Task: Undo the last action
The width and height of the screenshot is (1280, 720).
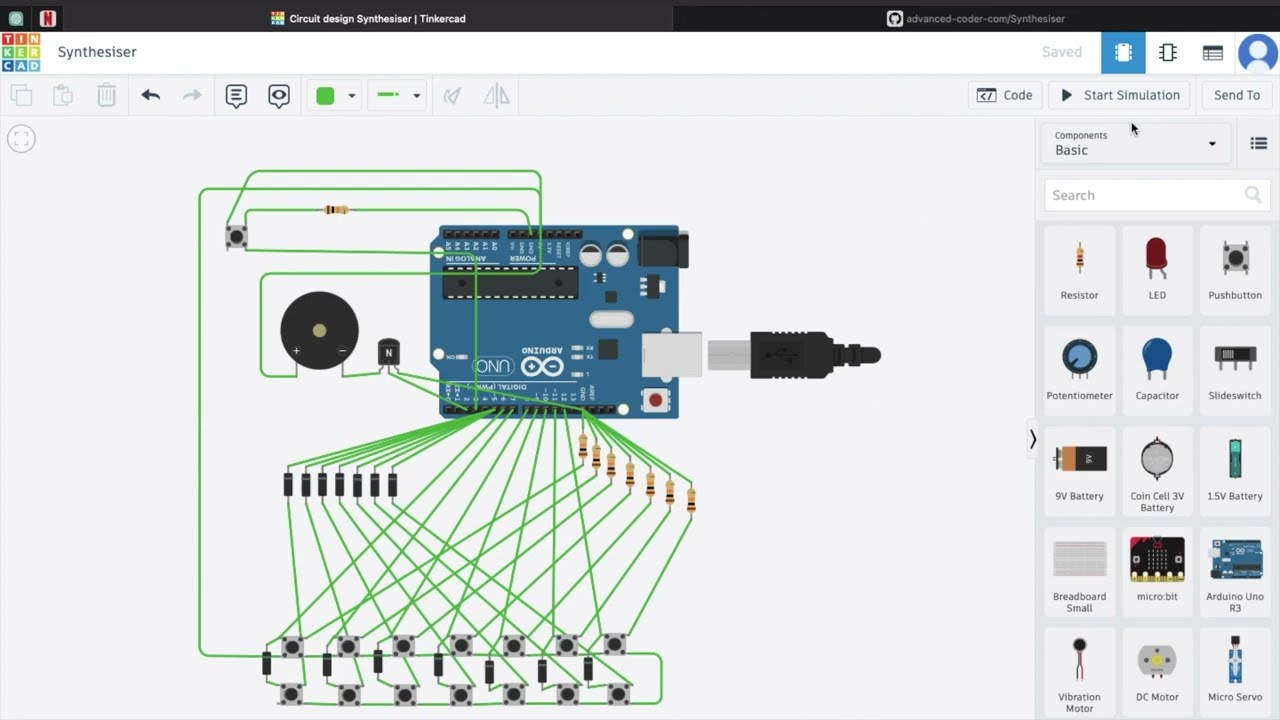Action: pos(150,95)
